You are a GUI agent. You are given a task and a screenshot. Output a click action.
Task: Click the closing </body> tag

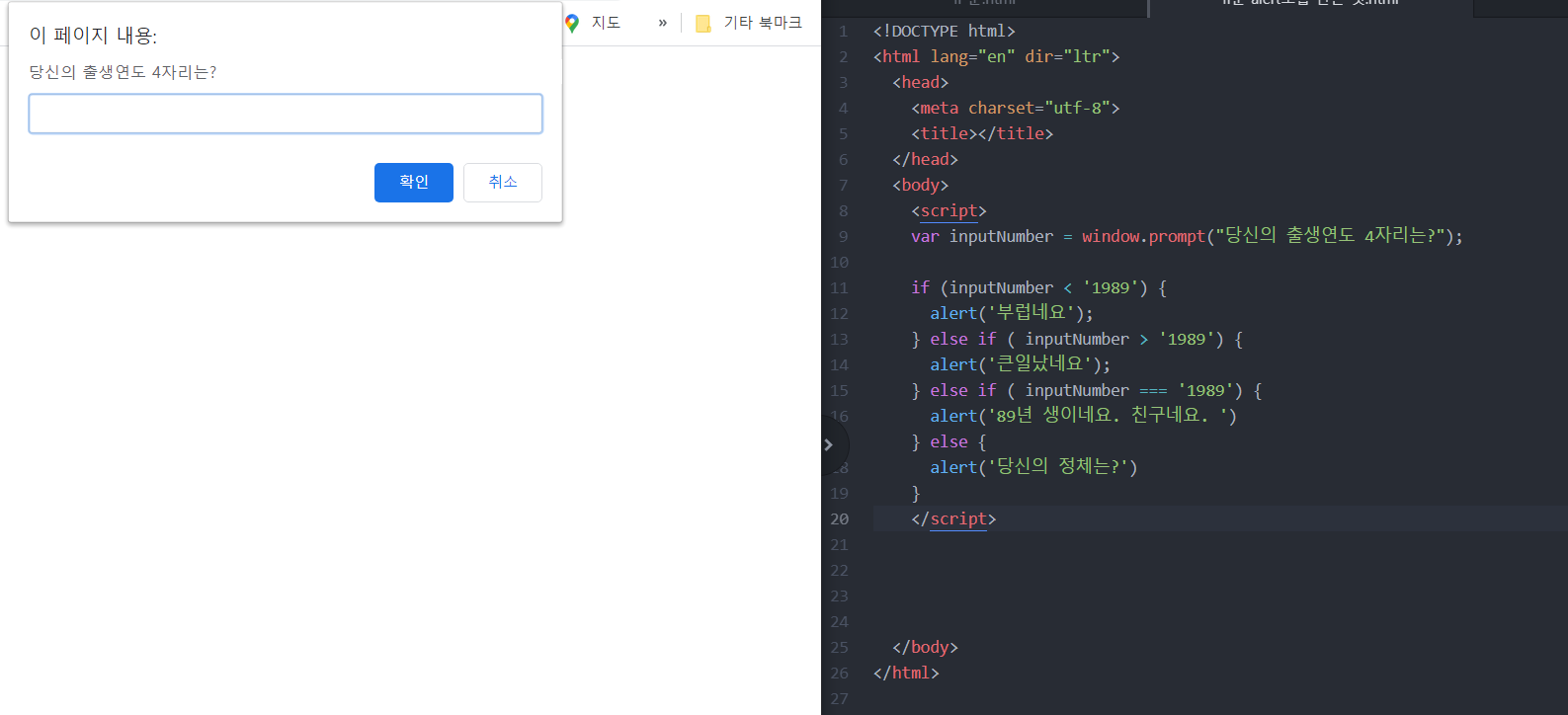click(x=925, y=648)
